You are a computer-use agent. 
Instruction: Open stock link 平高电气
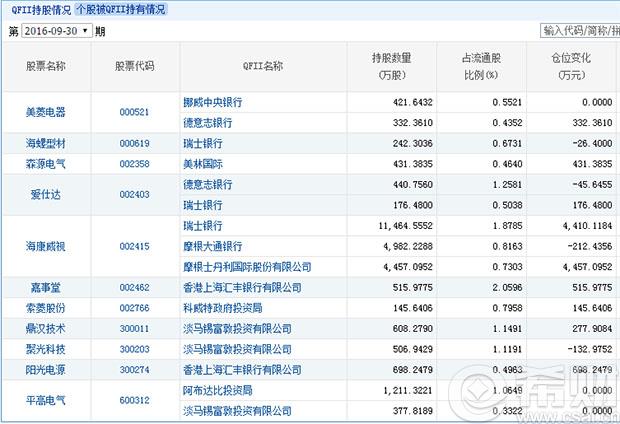tap(45, 401)
